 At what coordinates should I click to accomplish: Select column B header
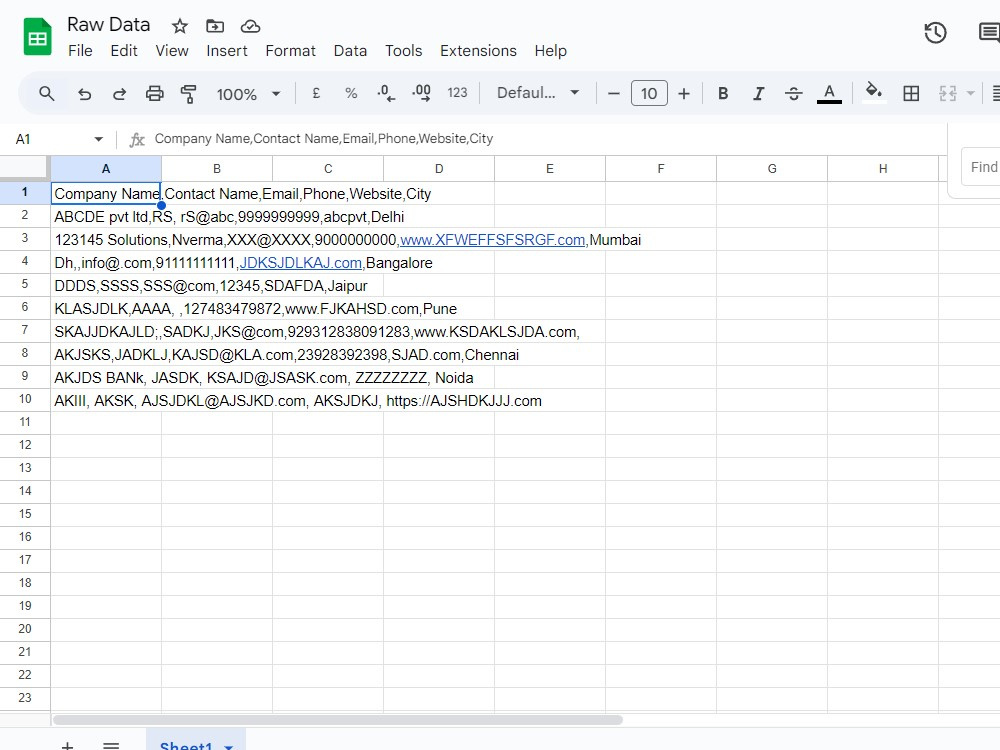[217, 168]
